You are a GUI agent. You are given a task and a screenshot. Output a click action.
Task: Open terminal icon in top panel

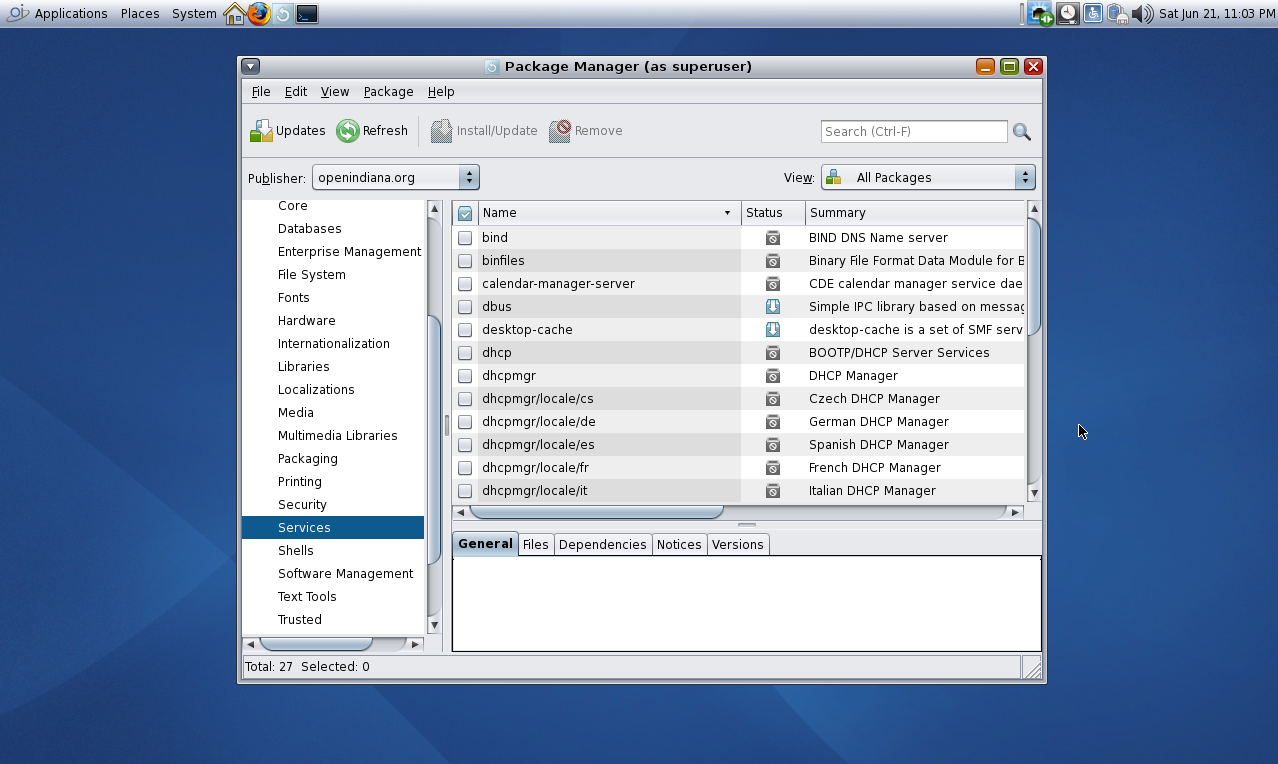[x=307, y=14]
